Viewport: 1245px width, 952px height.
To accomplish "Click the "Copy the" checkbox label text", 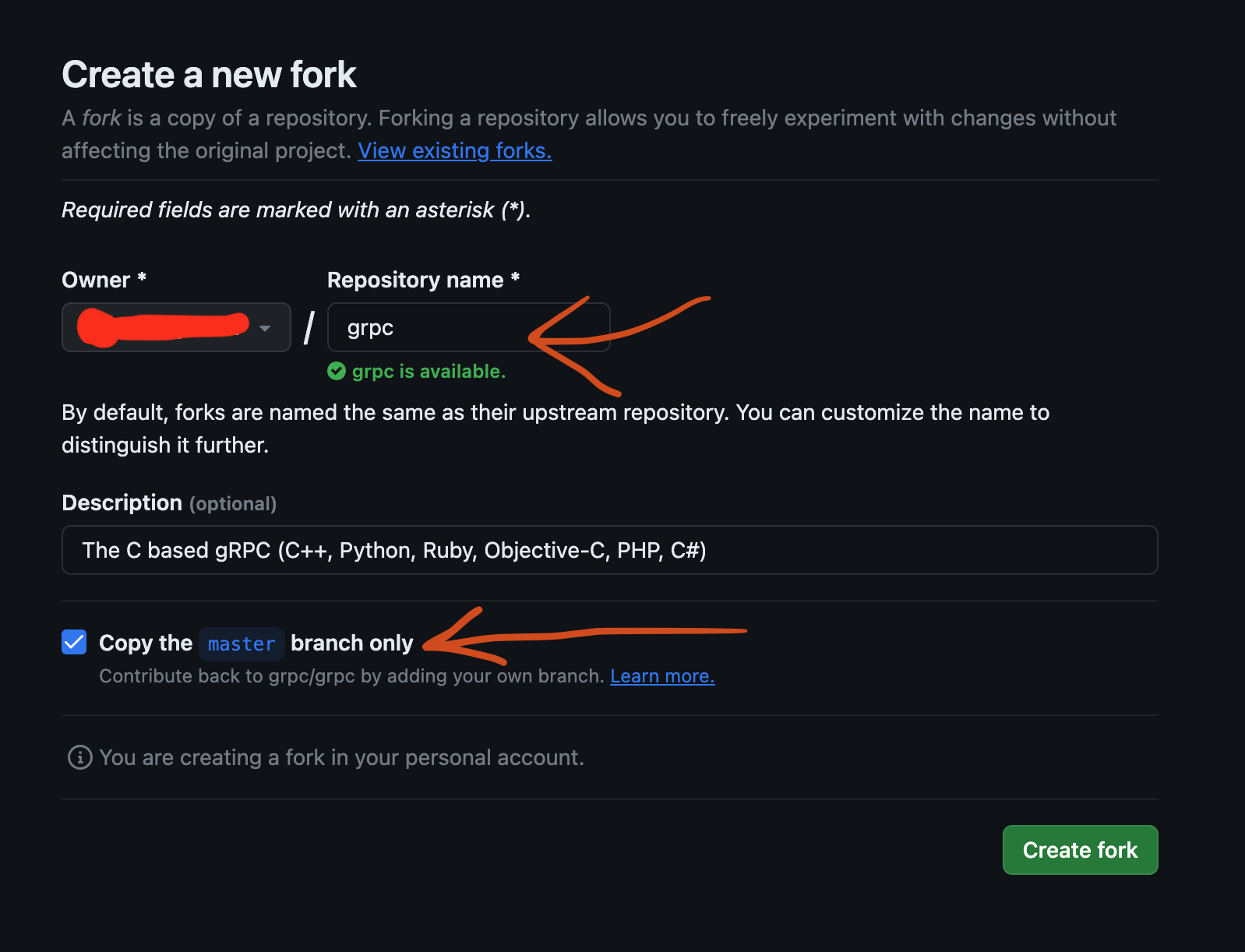I will coord(146,643).
